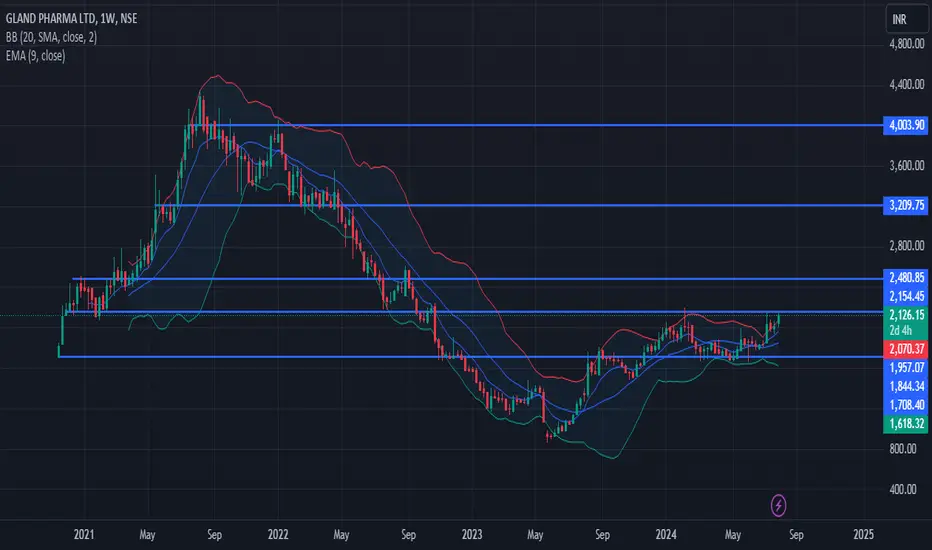Select the BB (20, SMA, close, 2) indicator label

tap(51, 37)
